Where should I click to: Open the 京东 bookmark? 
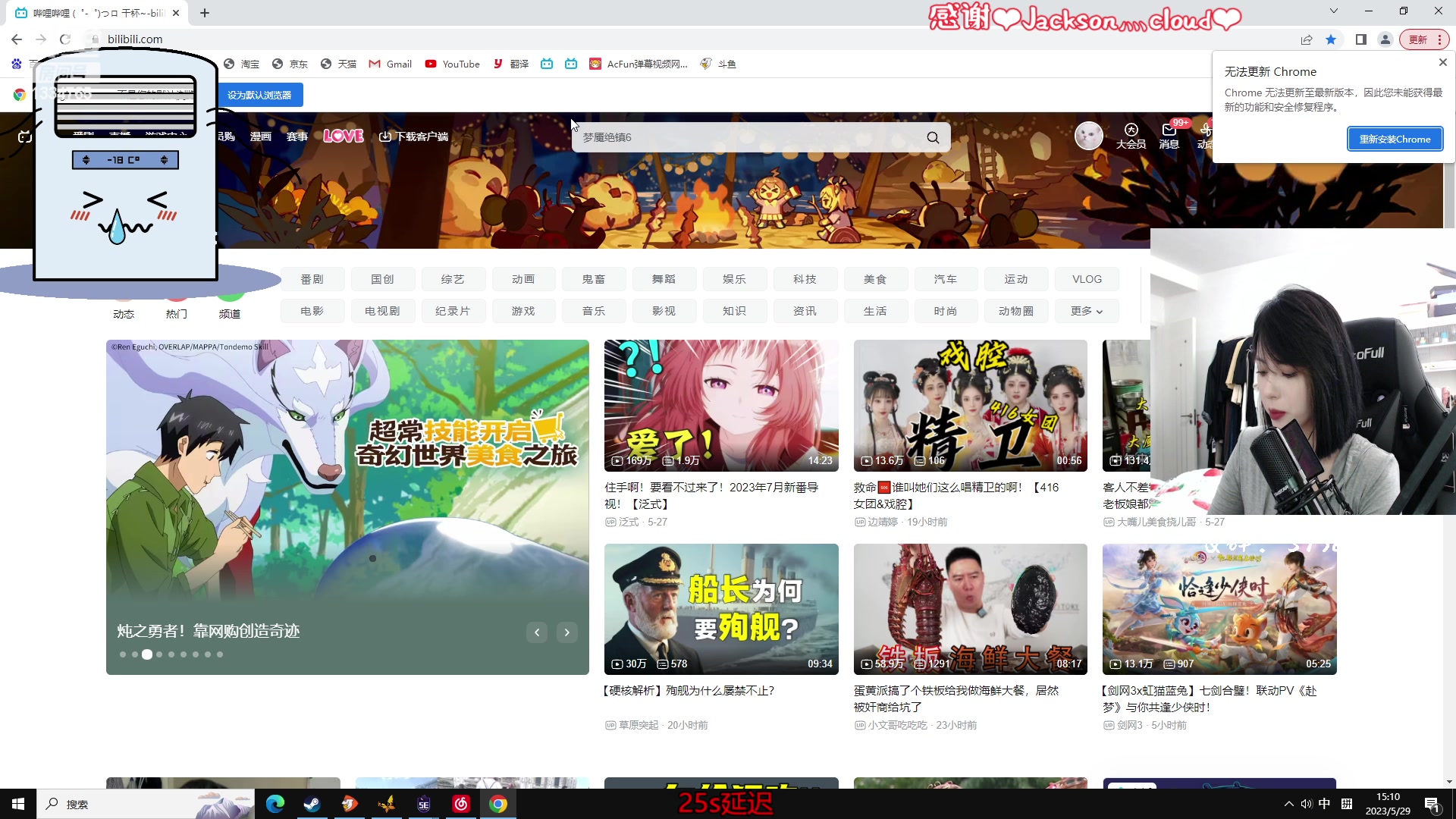(x=290, y=64)
